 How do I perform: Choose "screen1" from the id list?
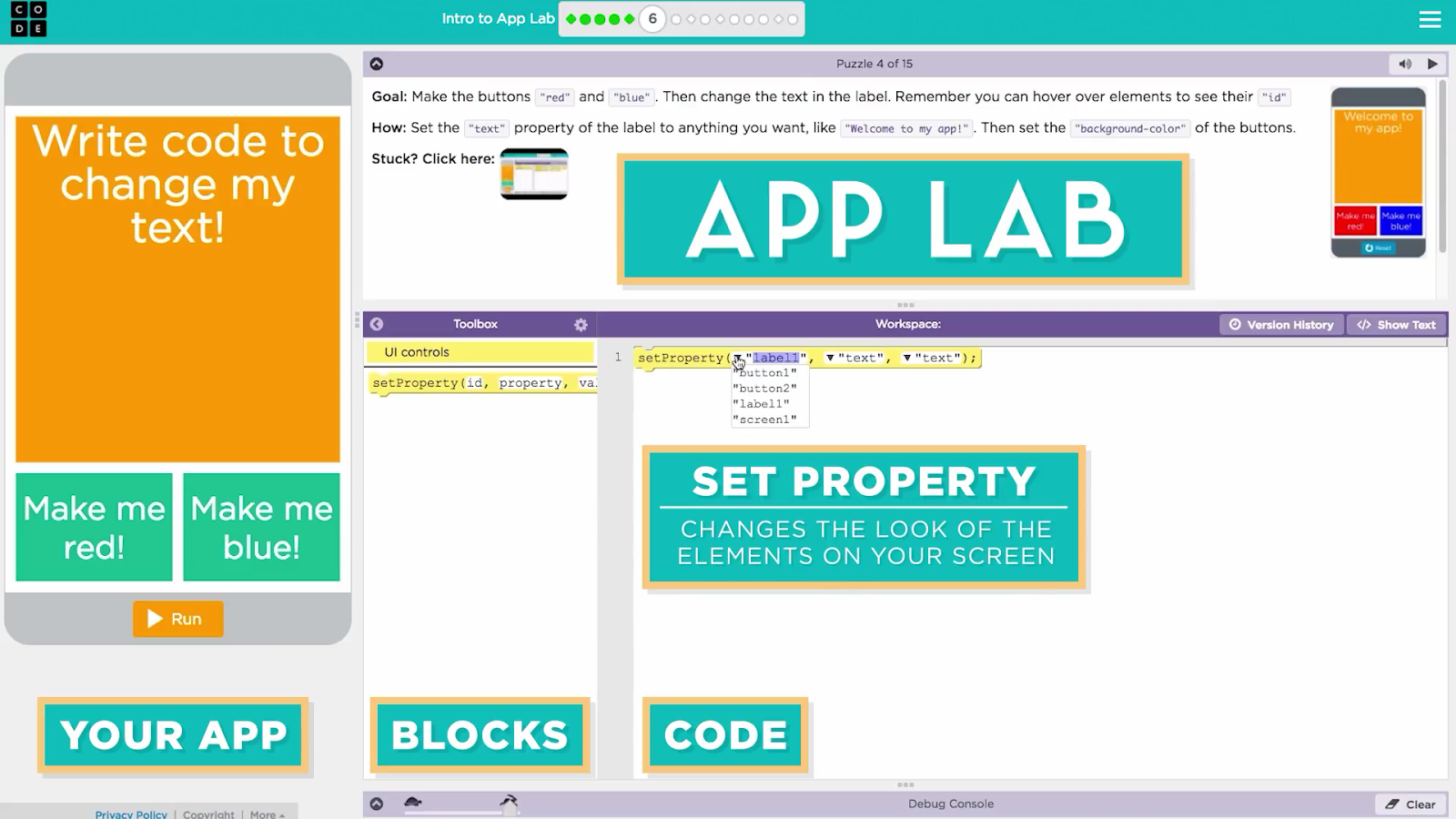tap(764, 420)
